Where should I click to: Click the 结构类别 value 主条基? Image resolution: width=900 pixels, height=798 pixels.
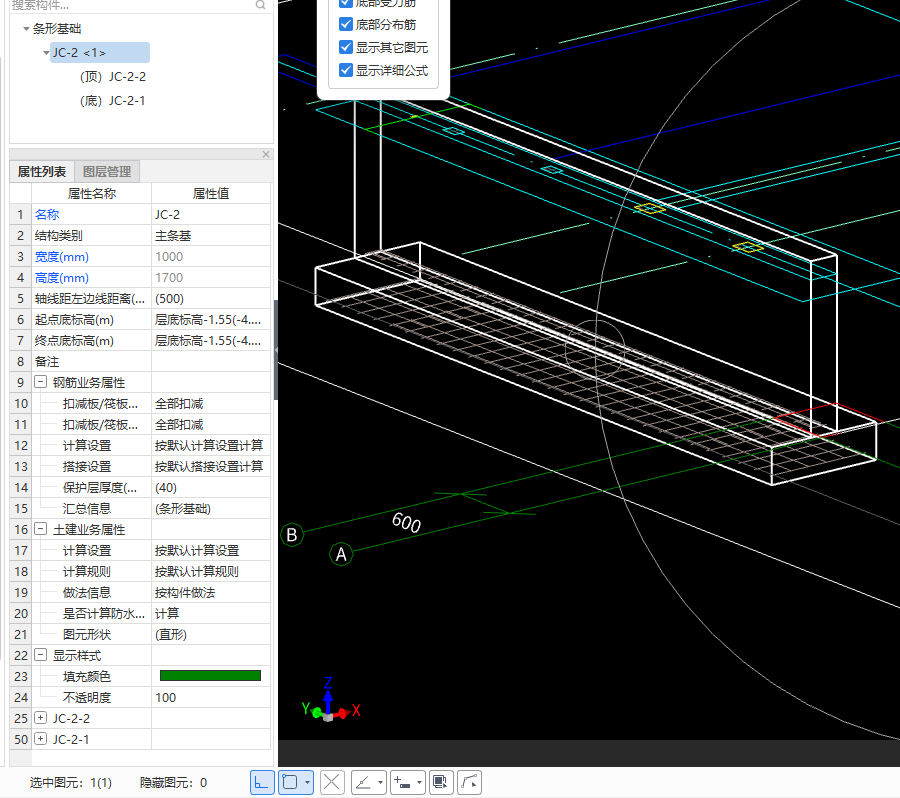tap(211, 235)
